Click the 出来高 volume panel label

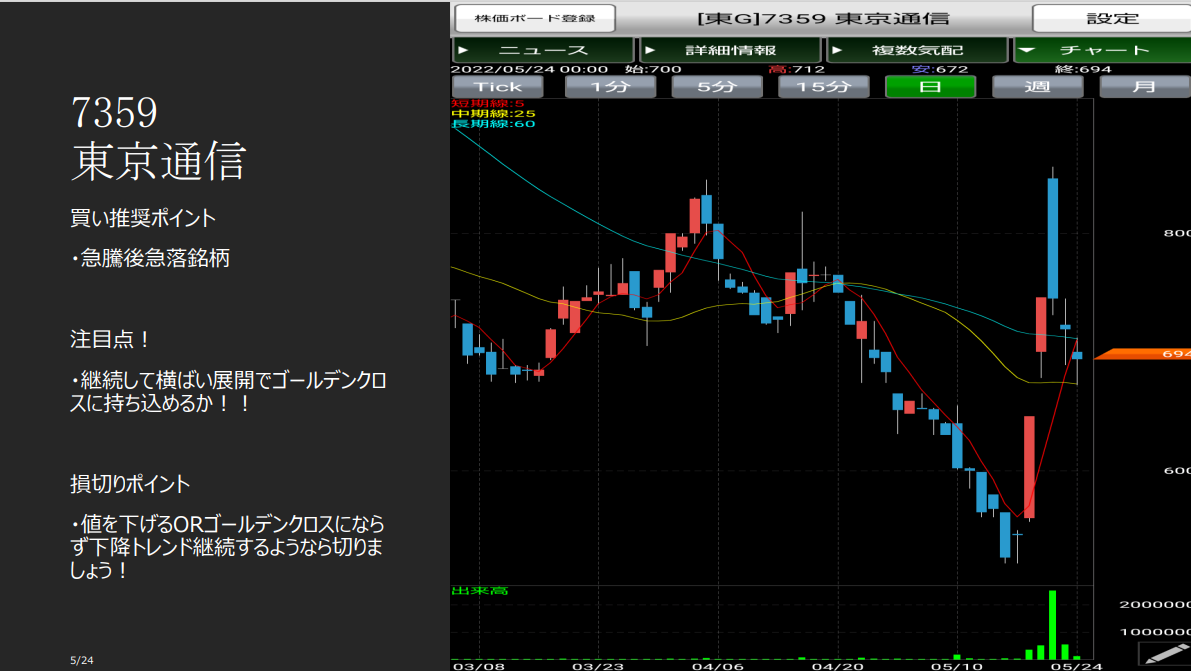tap(479, 591)
